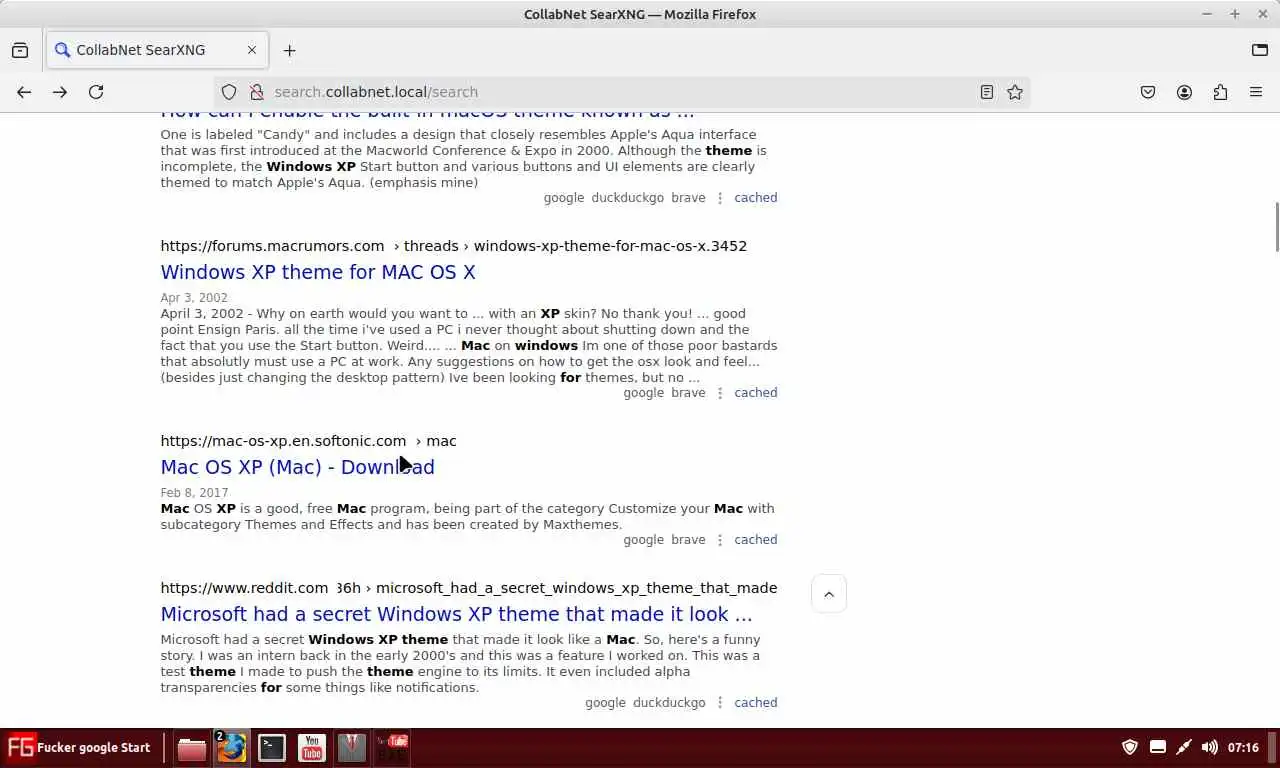Open Windows XP theme for MAC OS X result
Screen dimensions: 1280x768
click(x=318, y=272)
